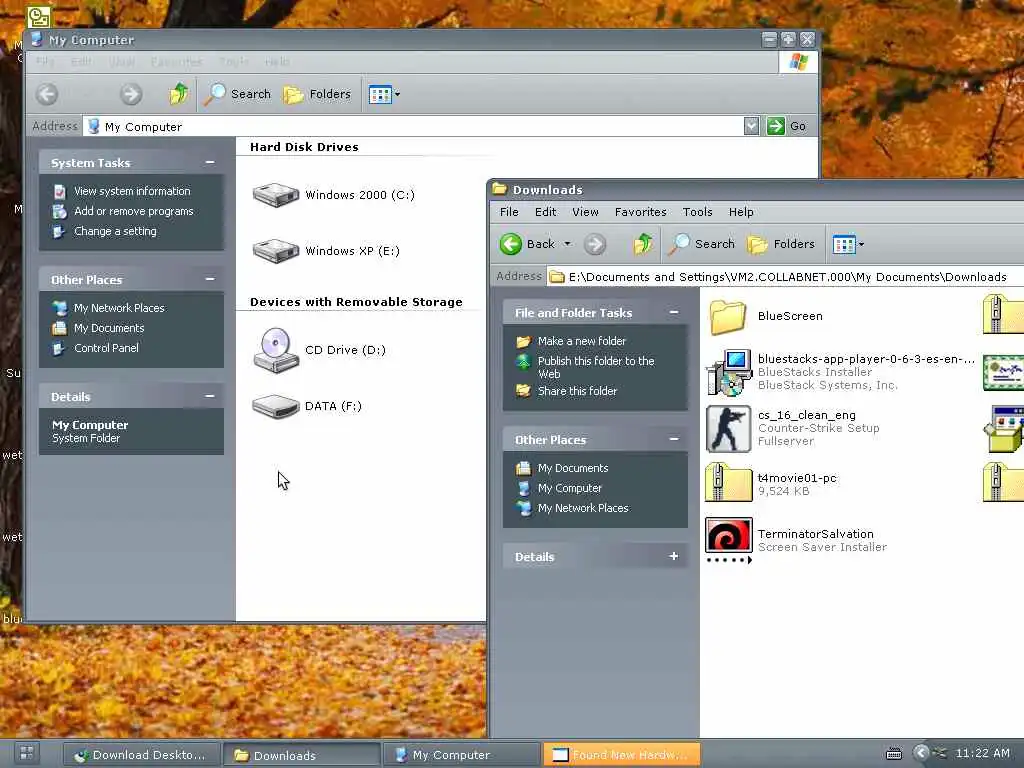Screen dimensions: 1024x768
Task: Collapse Other Places panel in Downloads
Action: point(673,439)
